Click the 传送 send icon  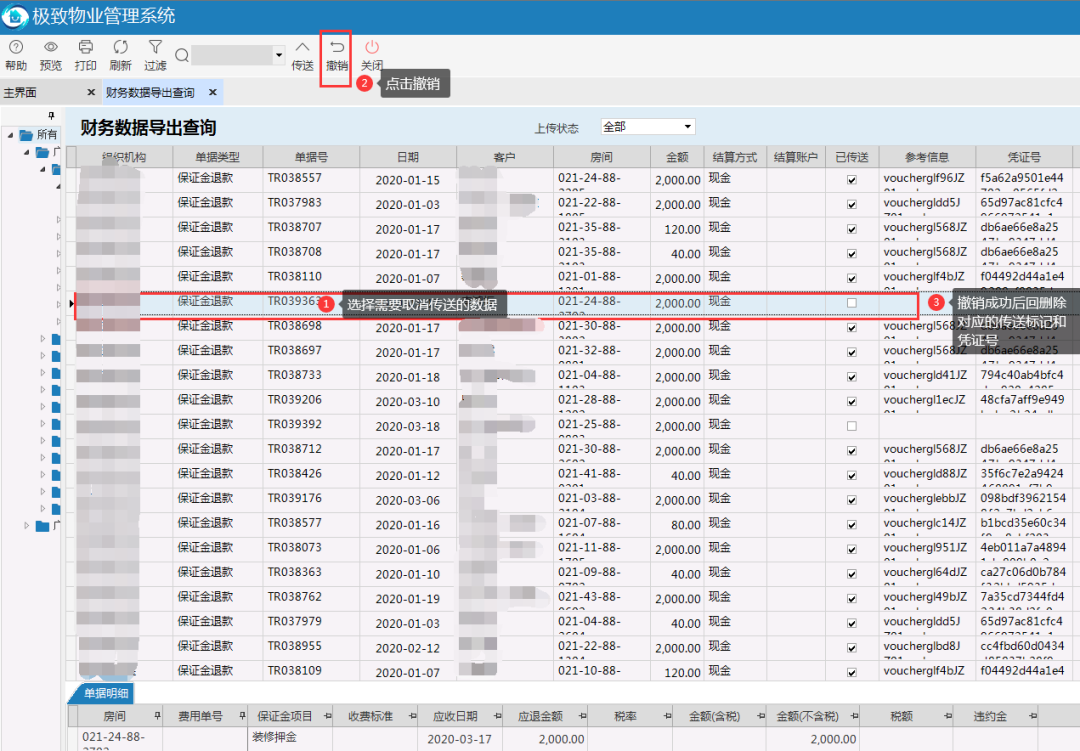302,48
